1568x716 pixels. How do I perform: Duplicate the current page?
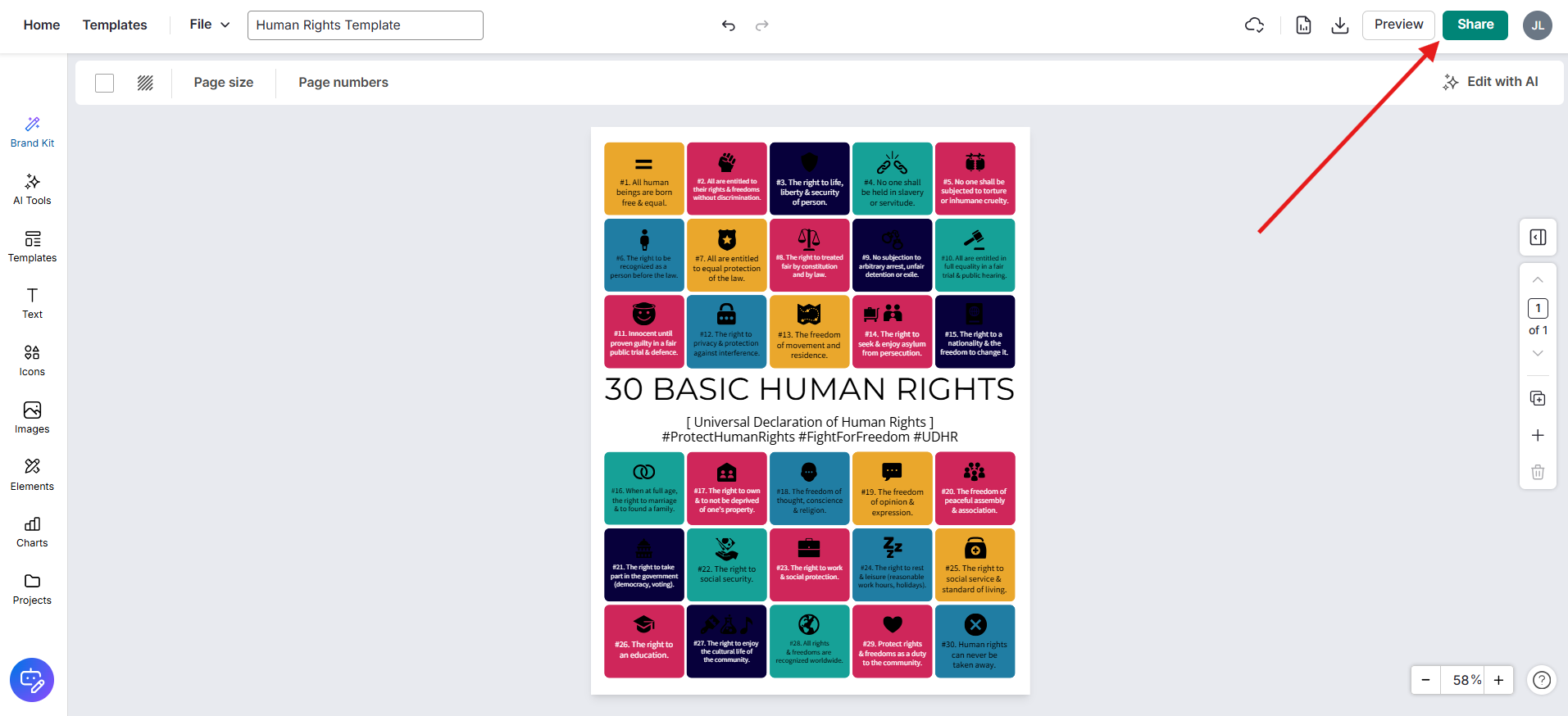(1538, 398)
